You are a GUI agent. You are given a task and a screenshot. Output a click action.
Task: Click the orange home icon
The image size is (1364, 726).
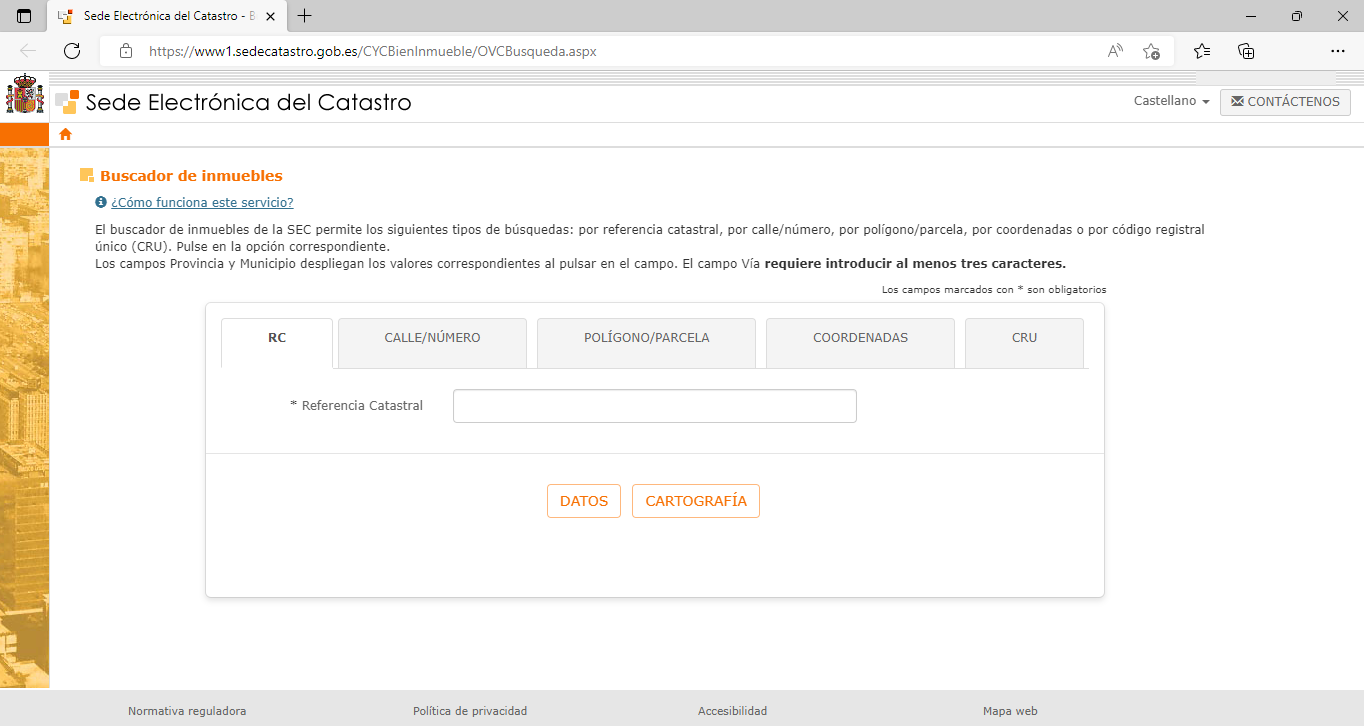pyautogui.click(x=66, y=134)
